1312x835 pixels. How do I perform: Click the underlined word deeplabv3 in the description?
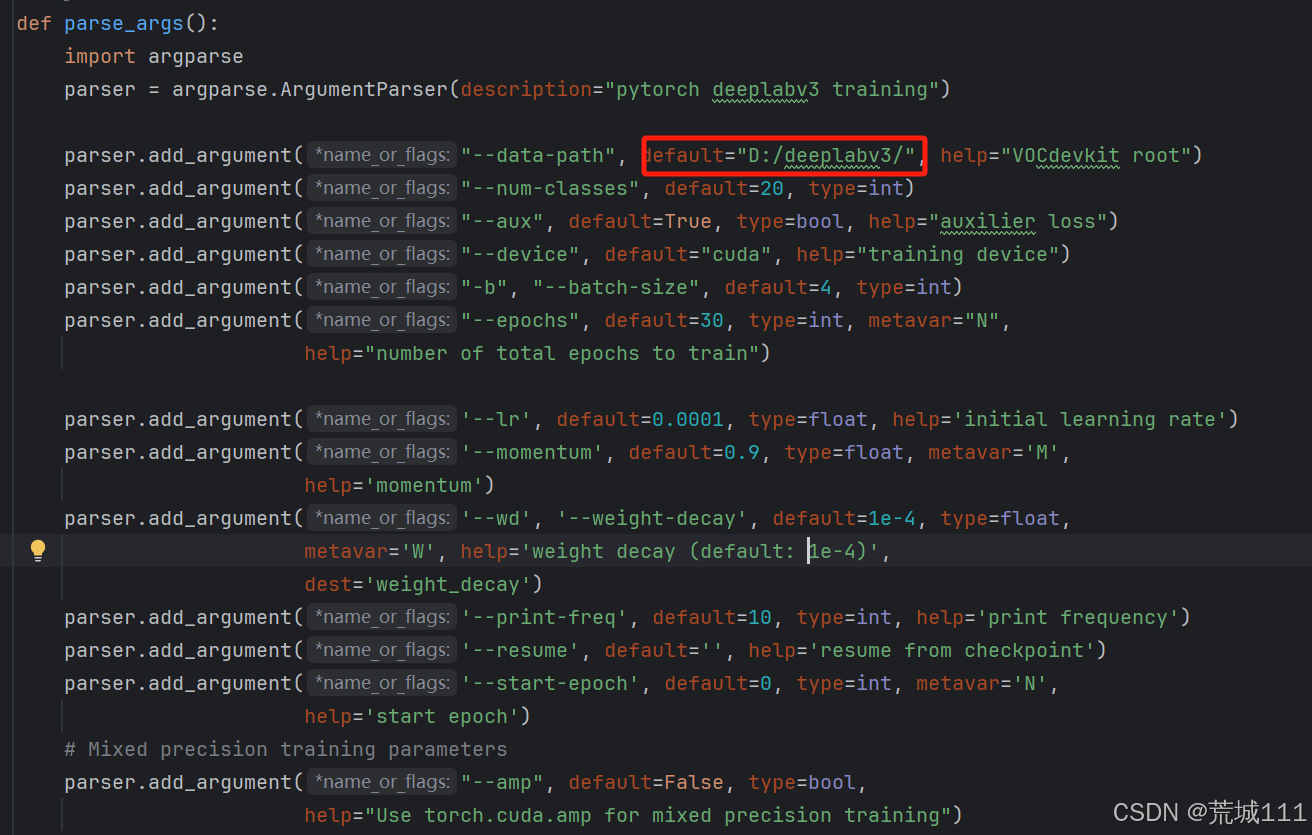[765, 88]
